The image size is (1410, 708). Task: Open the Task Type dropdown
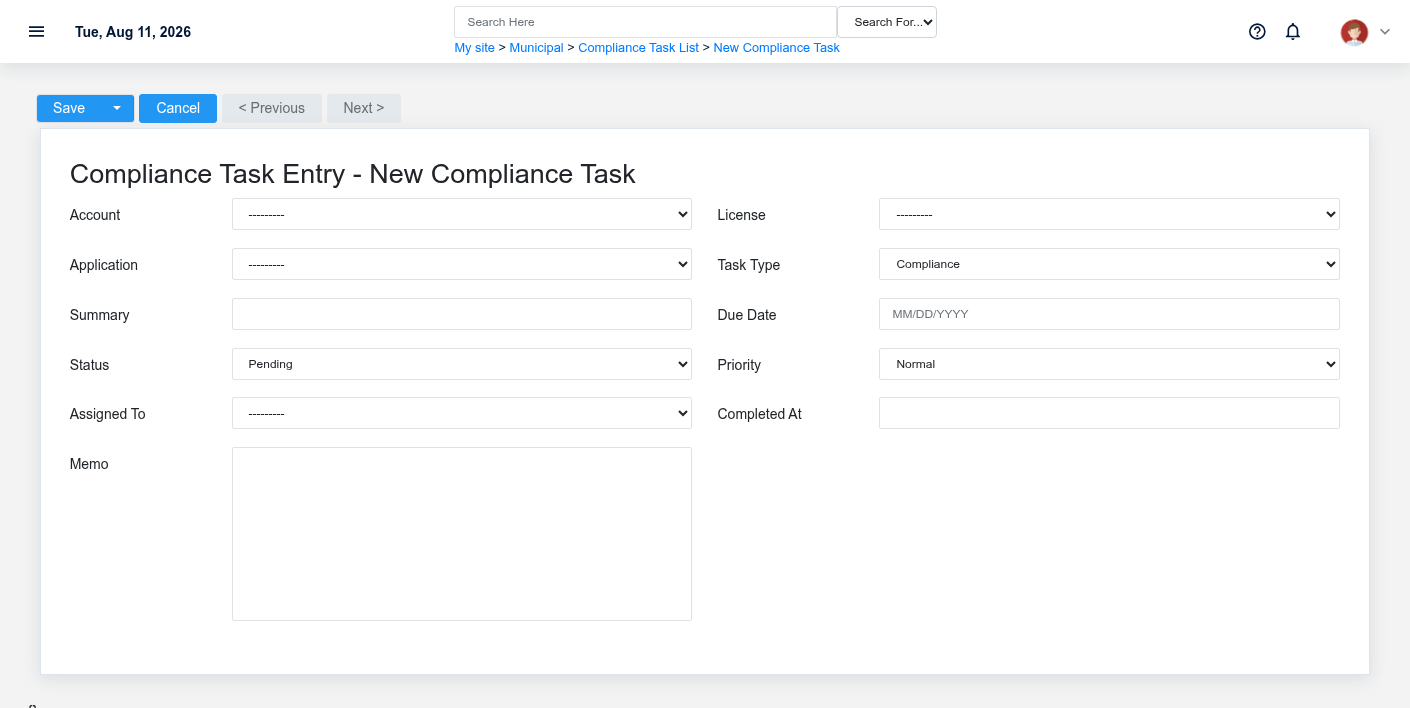pos(1109,264)
